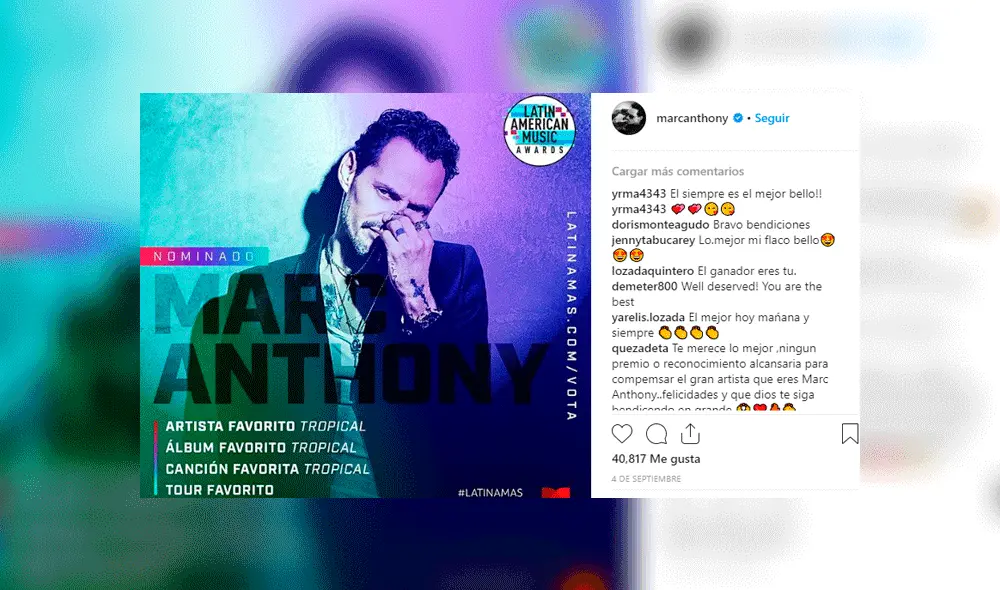This screenshot has width=1000, height=590.
Task: Follow marcanthony with Seguir
Action: click(772, 118)
